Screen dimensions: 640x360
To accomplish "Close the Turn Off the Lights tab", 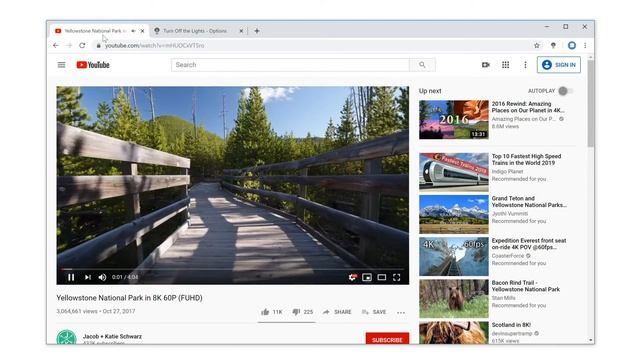I will tap(241, 31).
